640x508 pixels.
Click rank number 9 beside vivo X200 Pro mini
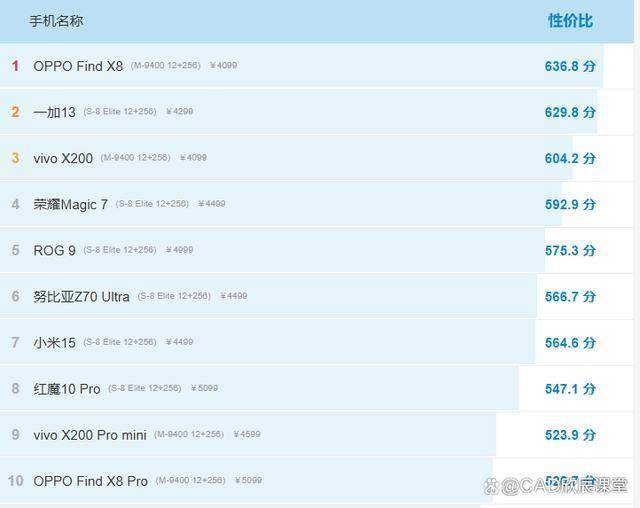coord(15,435)
